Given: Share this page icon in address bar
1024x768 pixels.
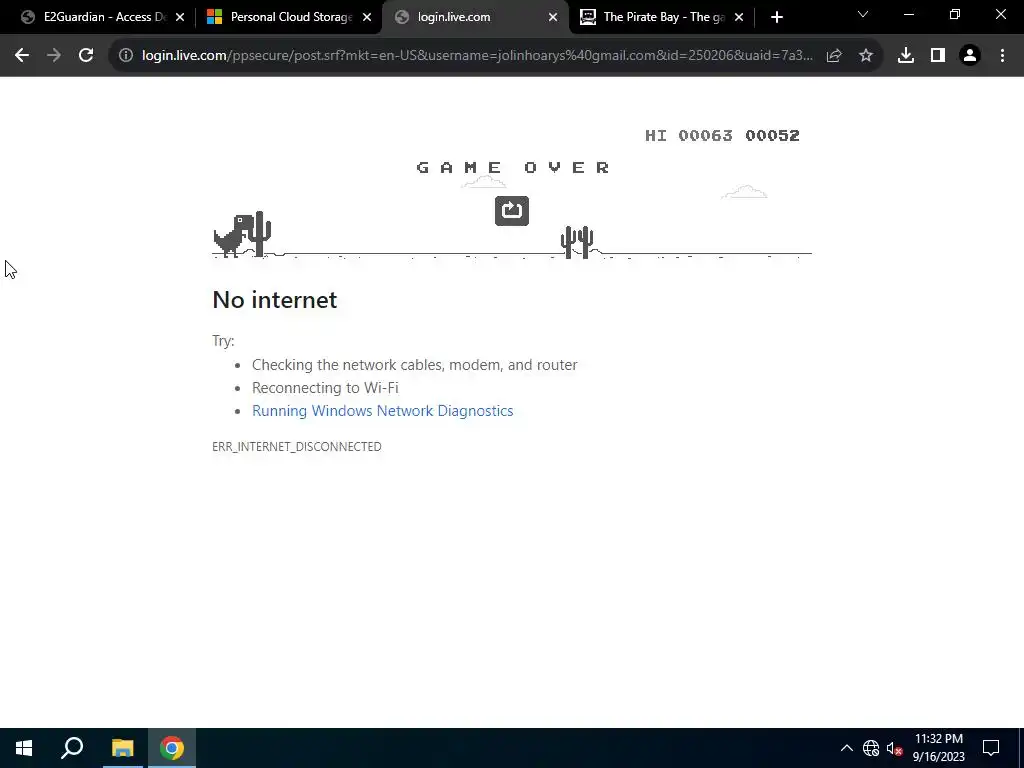Looking at the screenshot, I should (834, 56).
